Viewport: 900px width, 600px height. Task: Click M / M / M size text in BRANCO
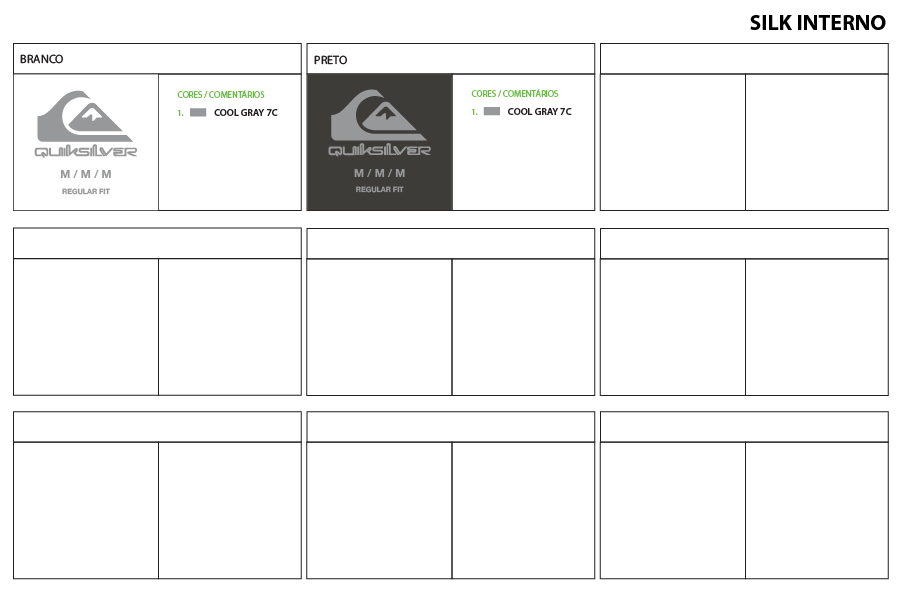[86, 174]
